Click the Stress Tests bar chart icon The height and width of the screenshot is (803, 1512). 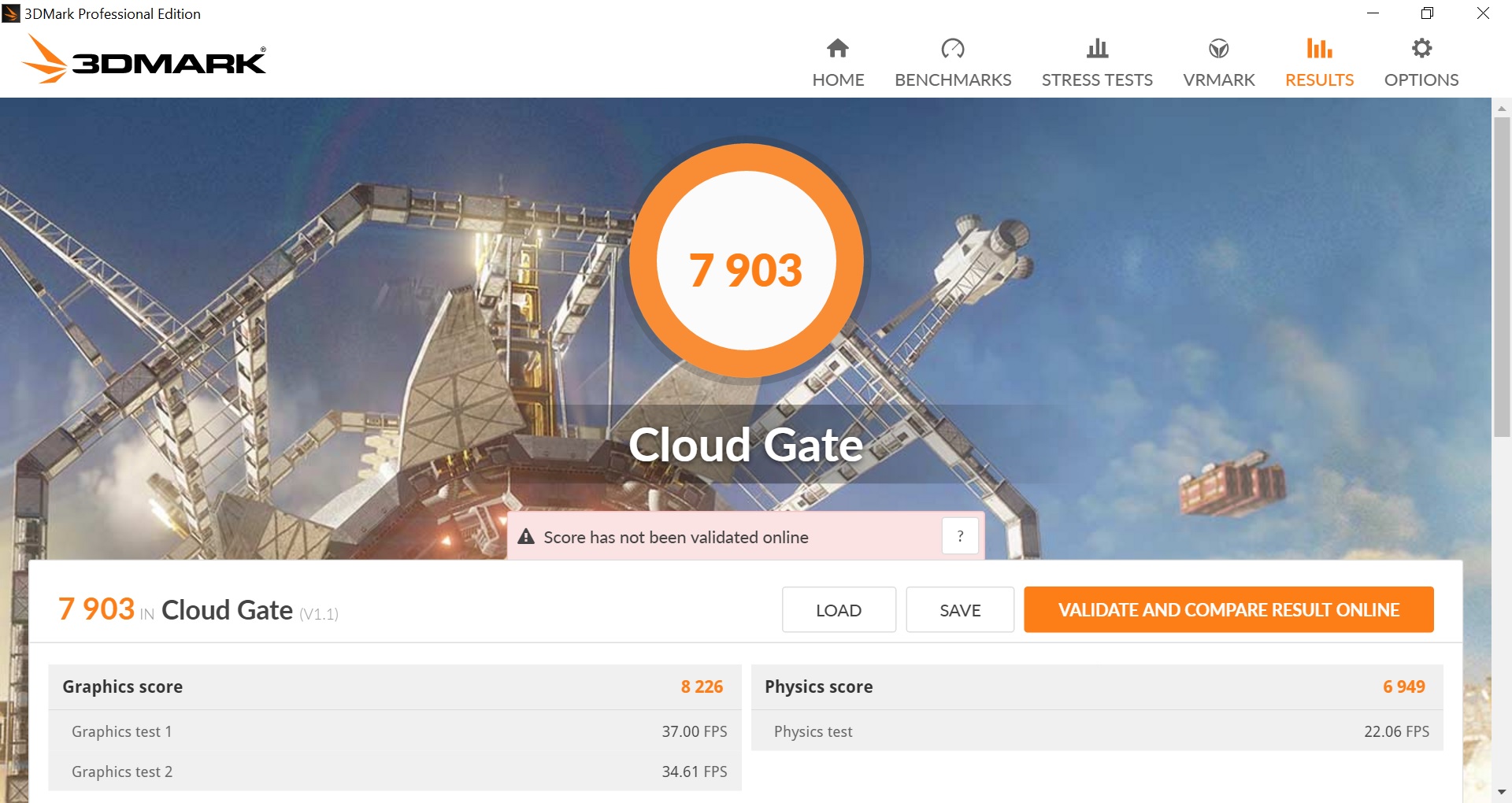tap(1097, 49)
